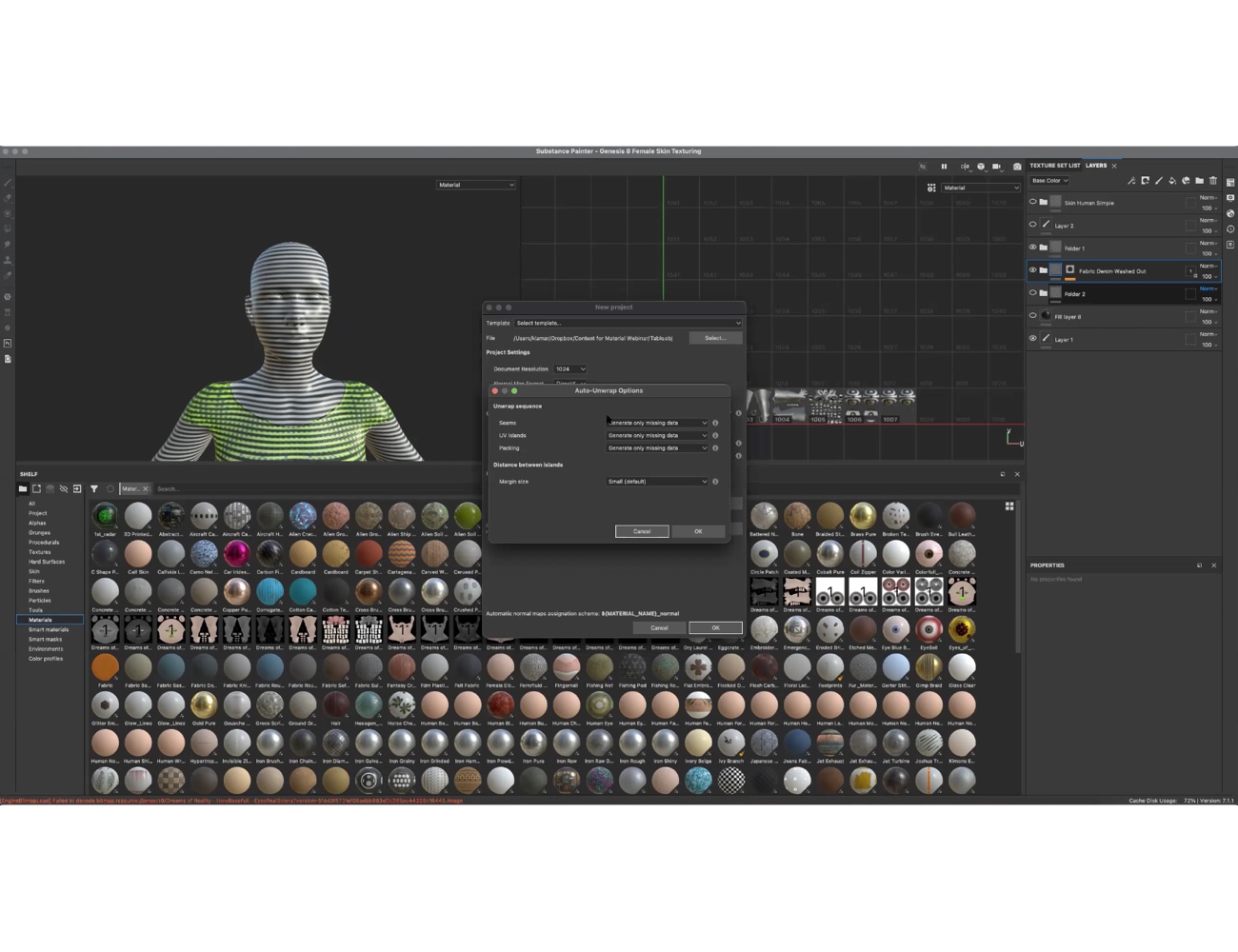
Task: Click info icon beside Margin size dropdown
Action: pos(715,482)
